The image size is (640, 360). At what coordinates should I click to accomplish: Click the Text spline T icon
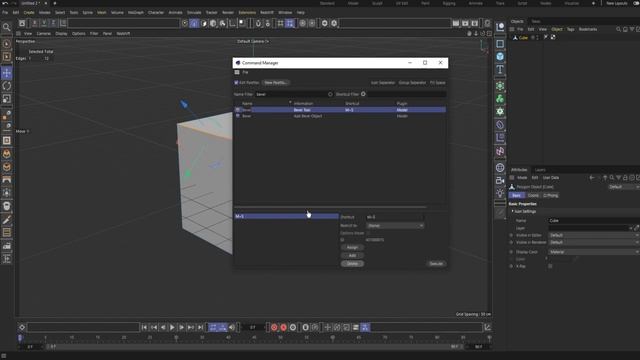pyautogui.click(x=500, y=69)
